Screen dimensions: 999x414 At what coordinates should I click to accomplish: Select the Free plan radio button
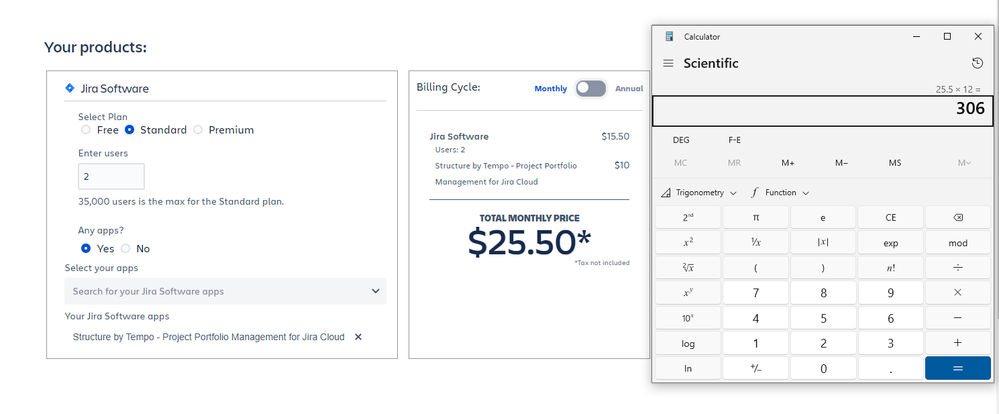pos(86,130)
